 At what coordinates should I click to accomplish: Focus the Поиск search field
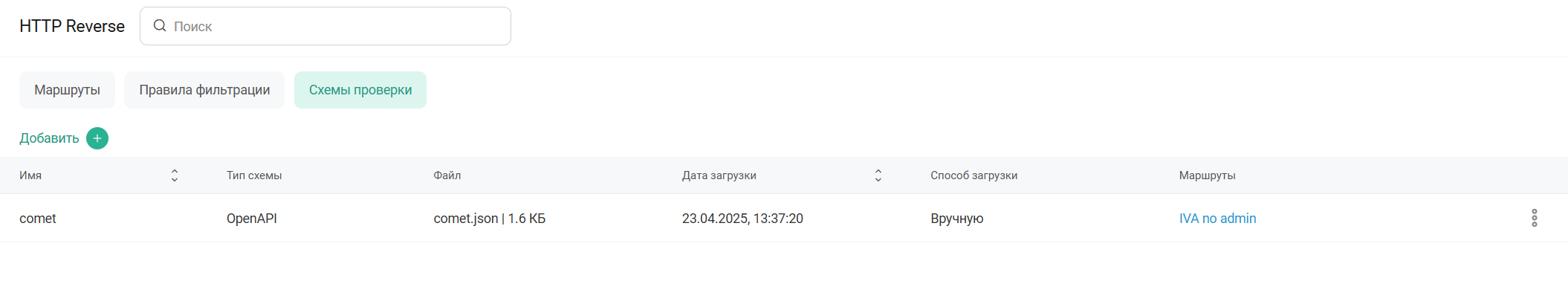click(325, 26)
